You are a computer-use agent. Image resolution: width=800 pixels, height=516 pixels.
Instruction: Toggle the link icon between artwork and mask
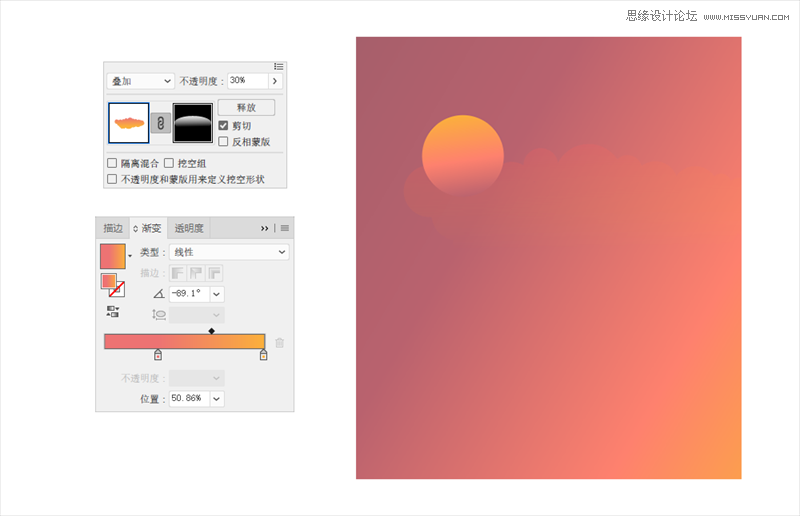click(161, 123)
